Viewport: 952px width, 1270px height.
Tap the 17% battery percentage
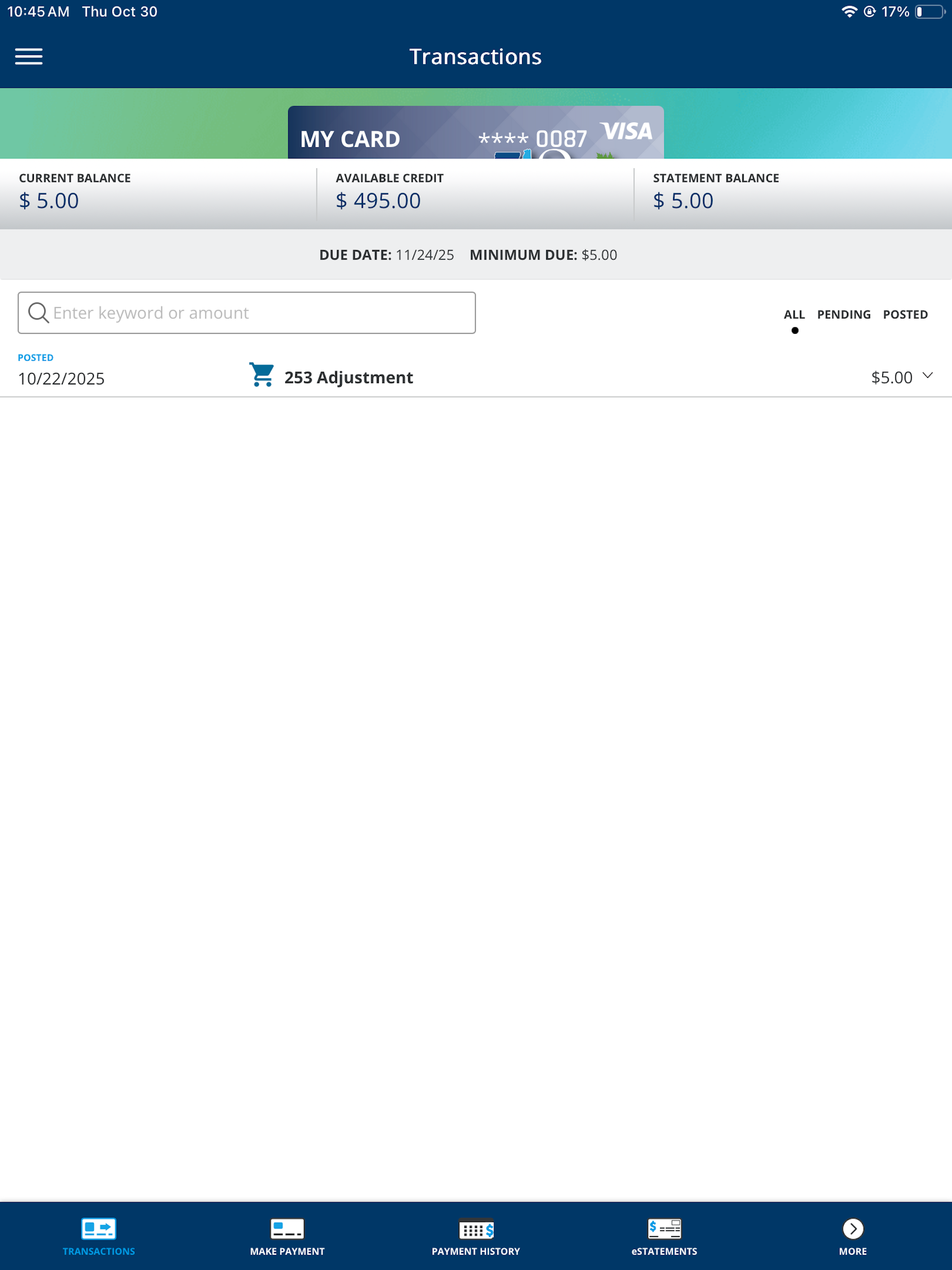(x=895, y=12)
